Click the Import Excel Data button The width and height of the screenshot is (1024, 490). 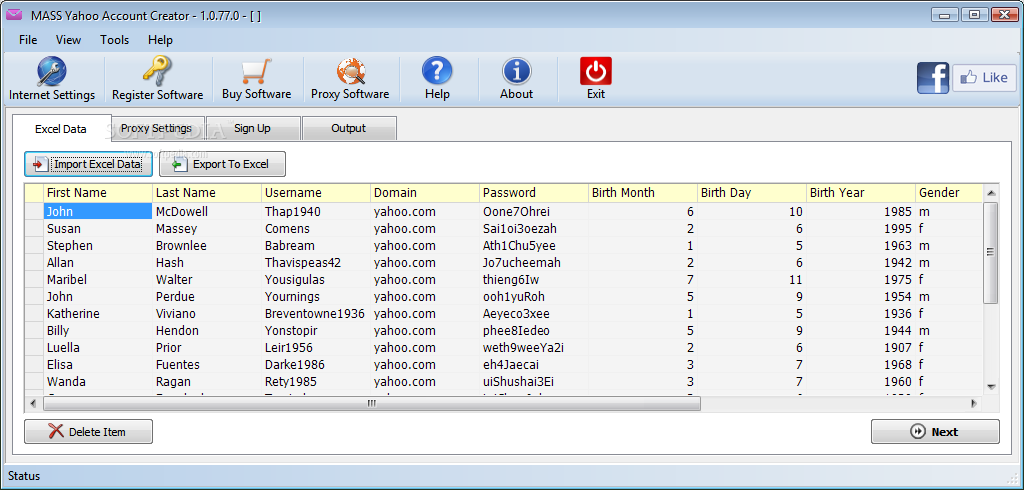click(x=88, y=164)
